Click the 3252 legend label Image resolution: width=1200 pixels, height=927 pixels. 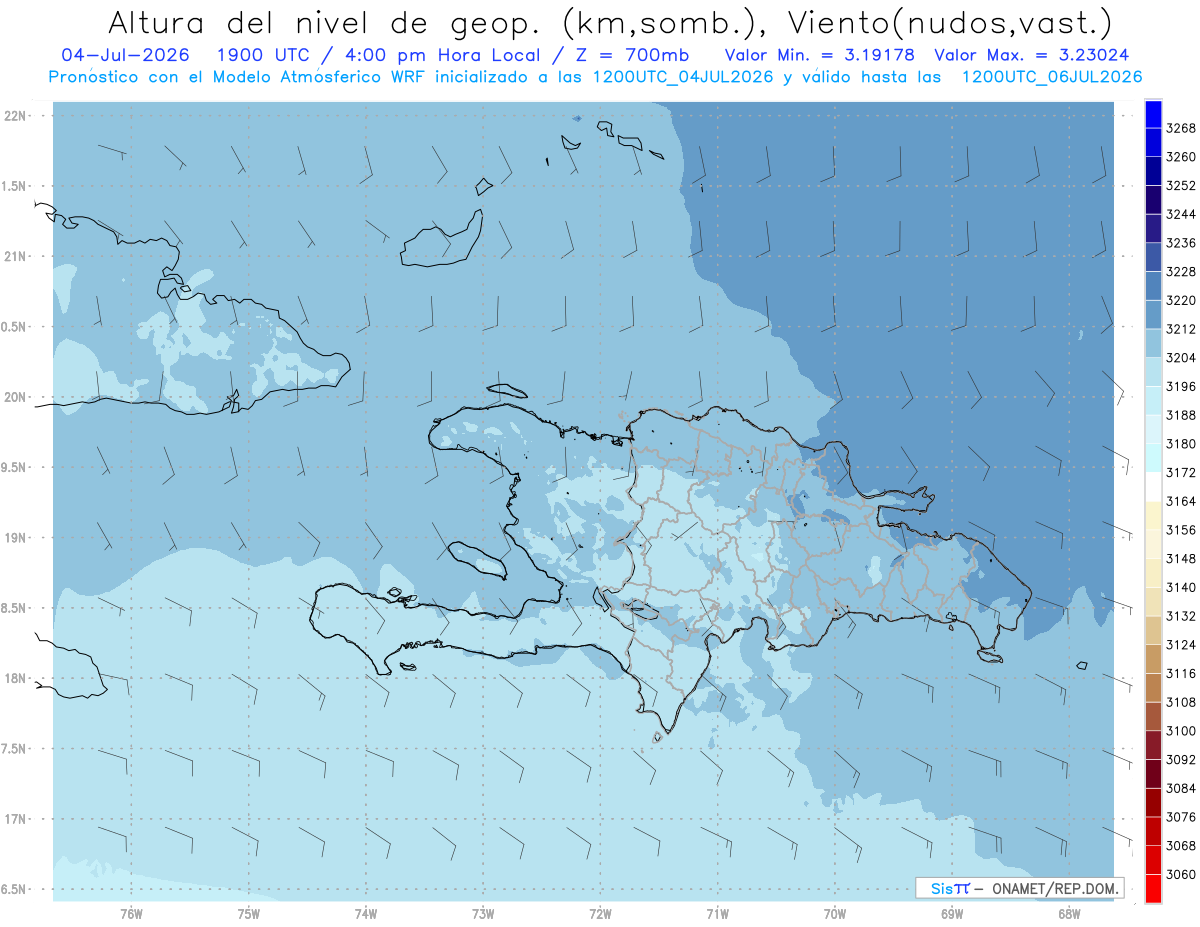pos(1181,186)
